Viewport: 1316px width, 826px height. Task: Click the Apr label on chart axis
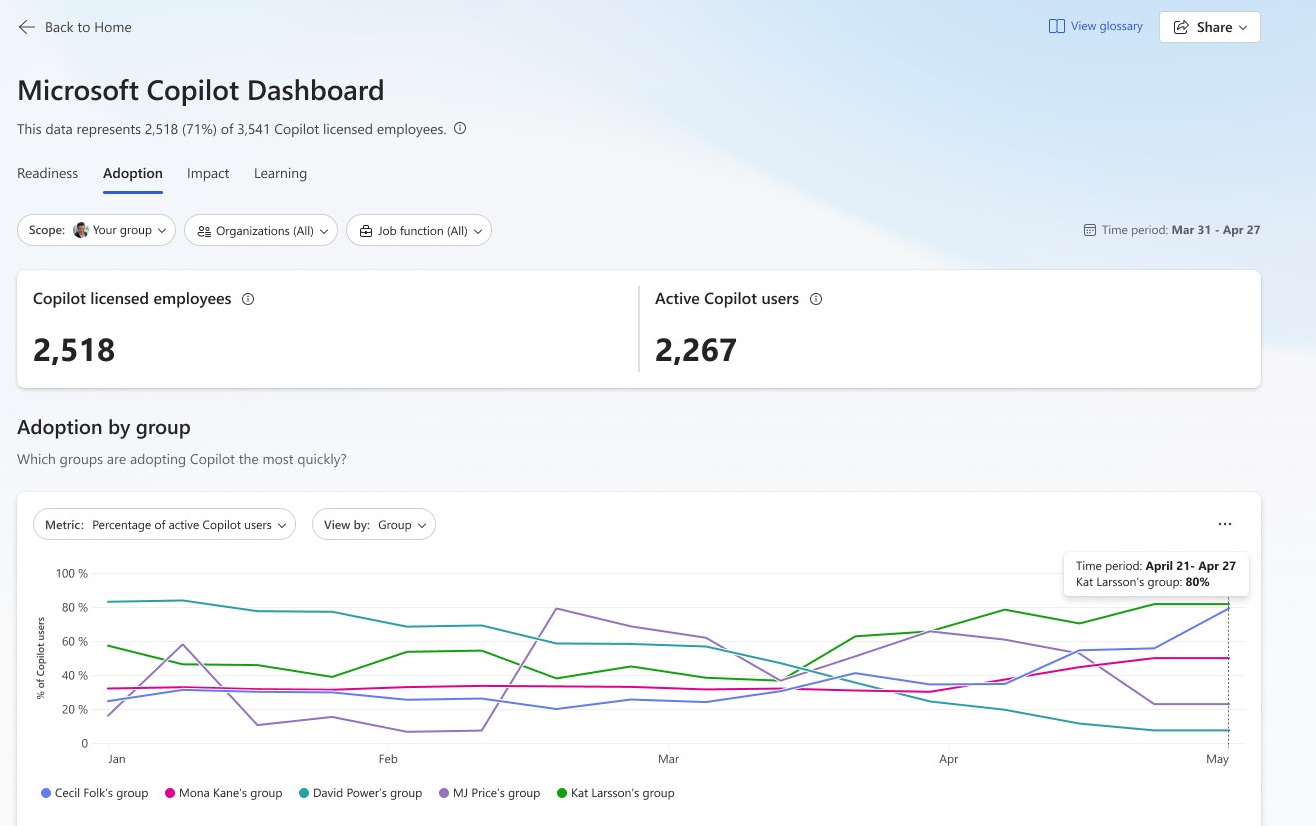pos(948,760)
